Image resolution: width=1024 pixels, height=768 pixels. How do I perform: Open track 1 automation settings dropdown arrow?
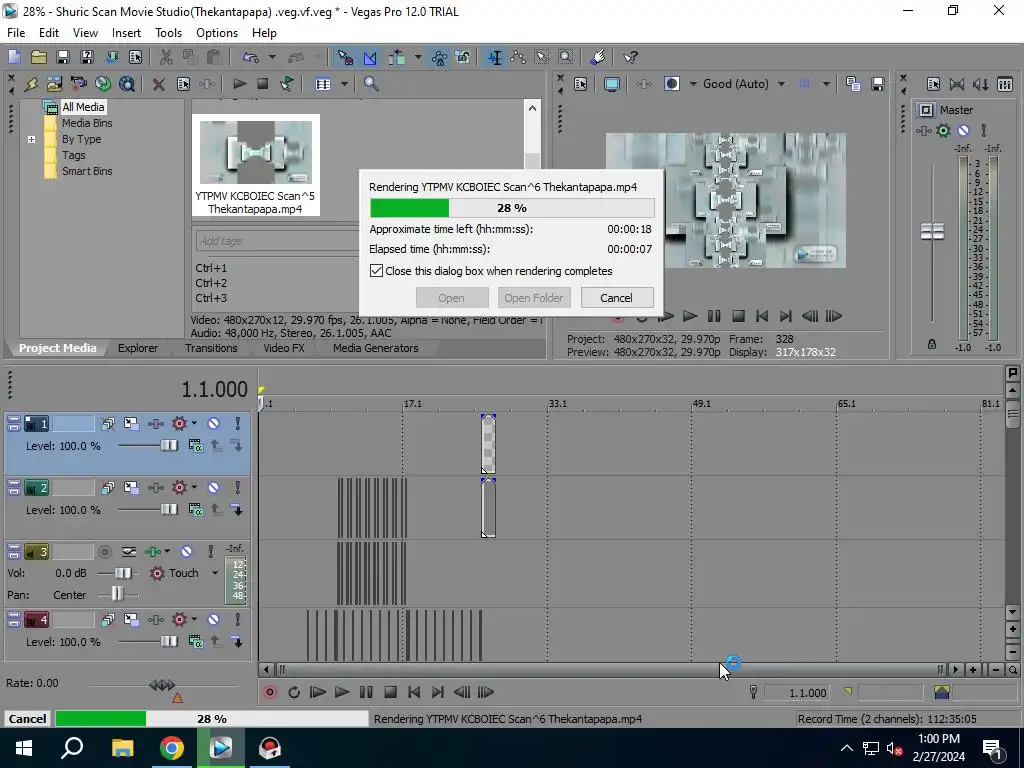(194, 424)
